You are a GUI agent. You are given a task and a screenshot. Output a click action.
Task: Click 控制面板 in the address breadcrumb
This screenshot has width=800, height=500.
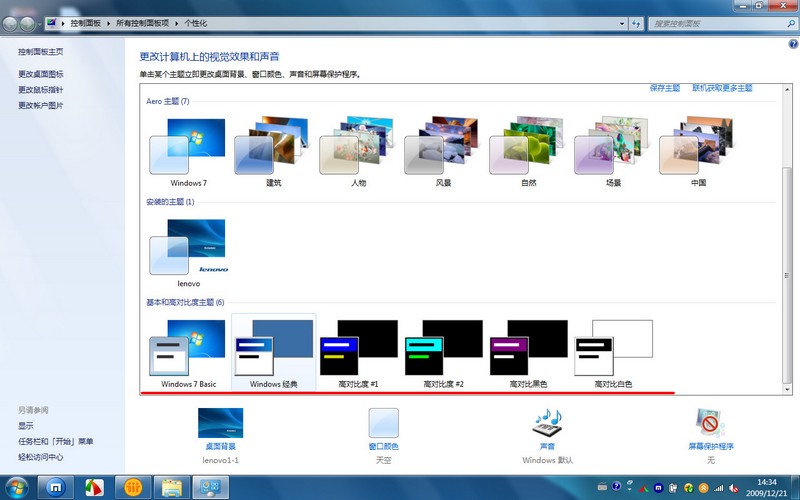[86, 23]
